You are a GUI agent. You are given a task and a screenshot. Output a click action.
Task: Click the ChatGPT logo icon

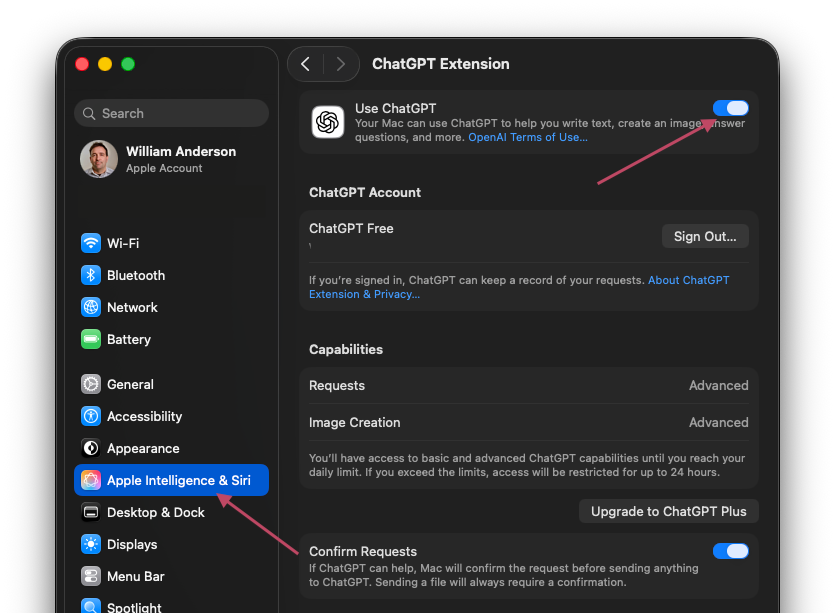point(328,122)
